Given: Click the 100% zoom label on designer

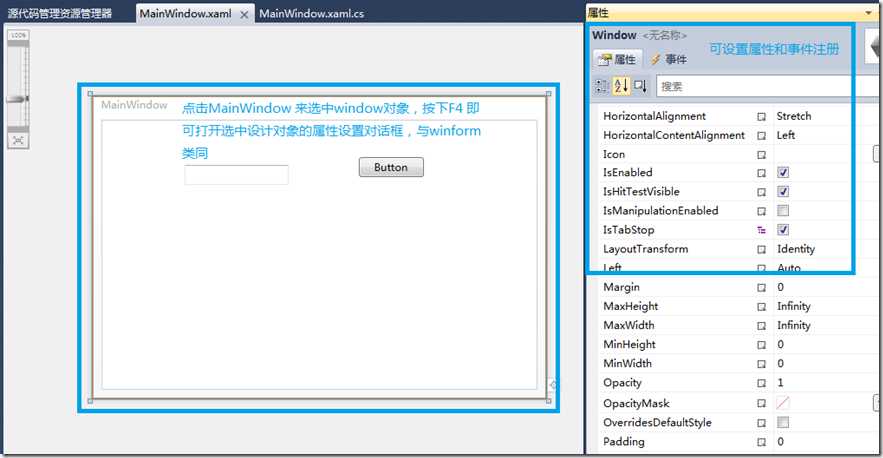Looking at the screenshot, I should click(19, 35).
